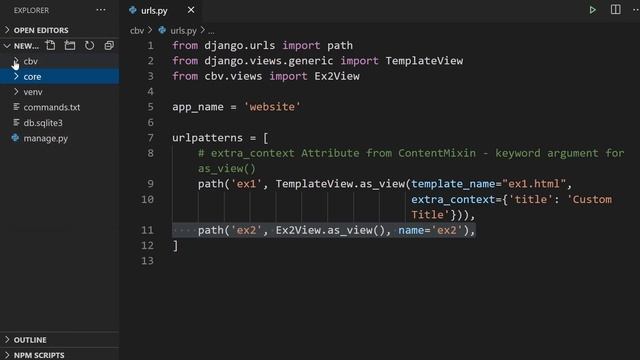Image resolution: width=640 pixels, height=360 pixels.
Task: Collapse all folders in explorer
Action: [109, 45]
